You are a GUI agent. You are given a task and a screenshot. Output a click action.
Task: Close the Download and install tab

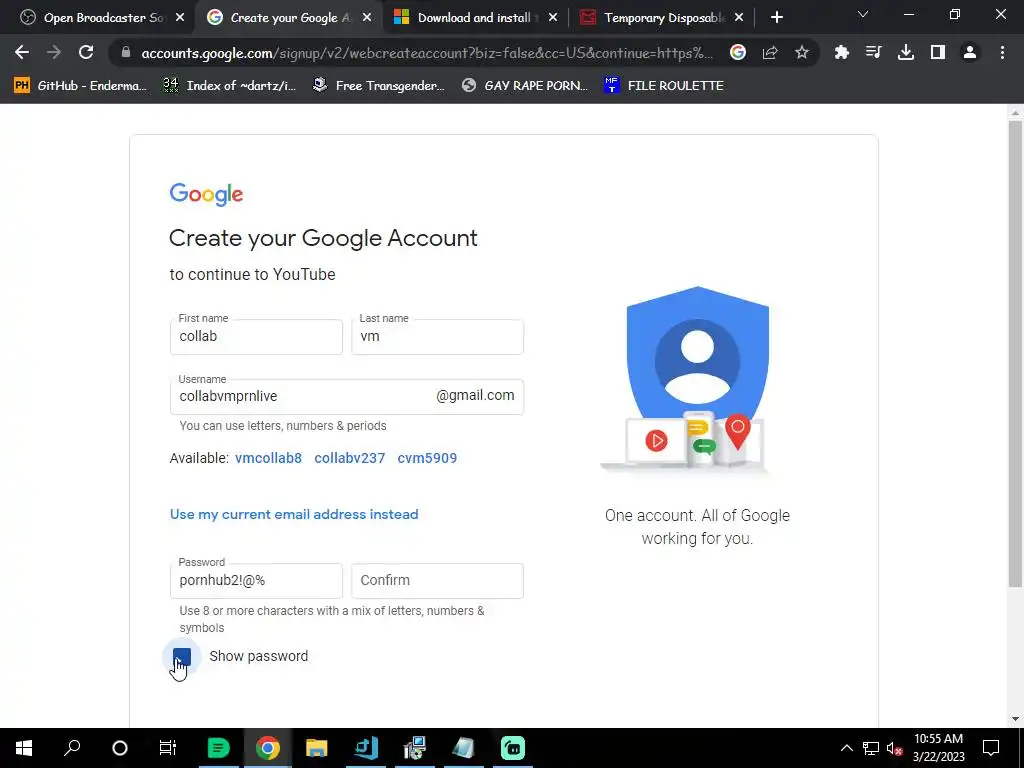pos(553,18)
